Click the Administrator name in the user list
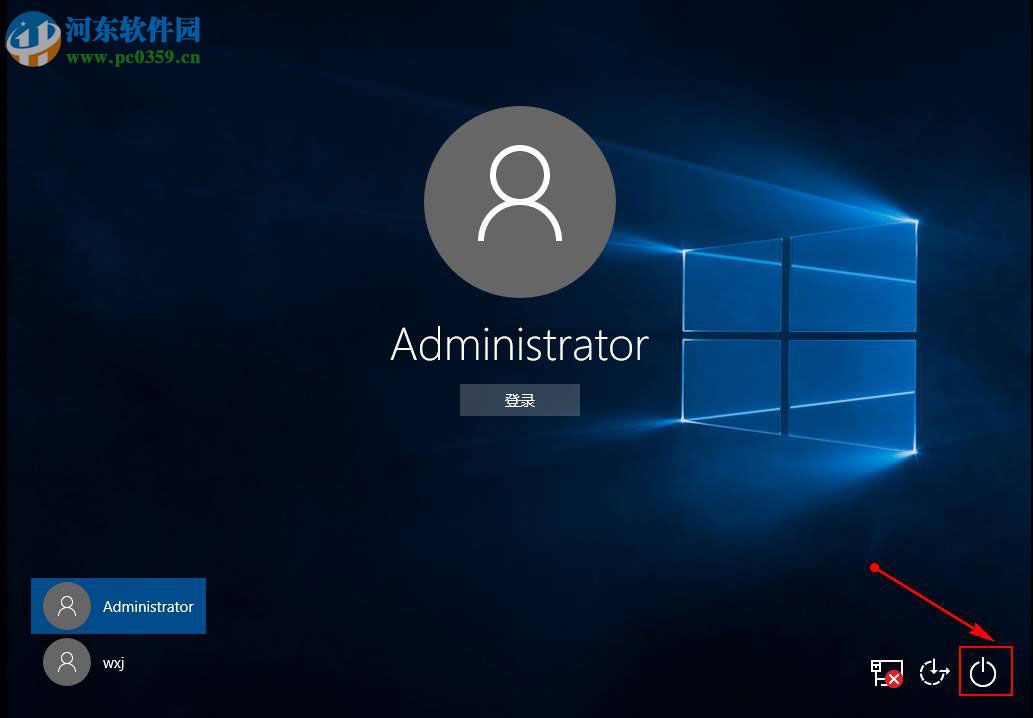1033x718 pixels. [147, 606]
